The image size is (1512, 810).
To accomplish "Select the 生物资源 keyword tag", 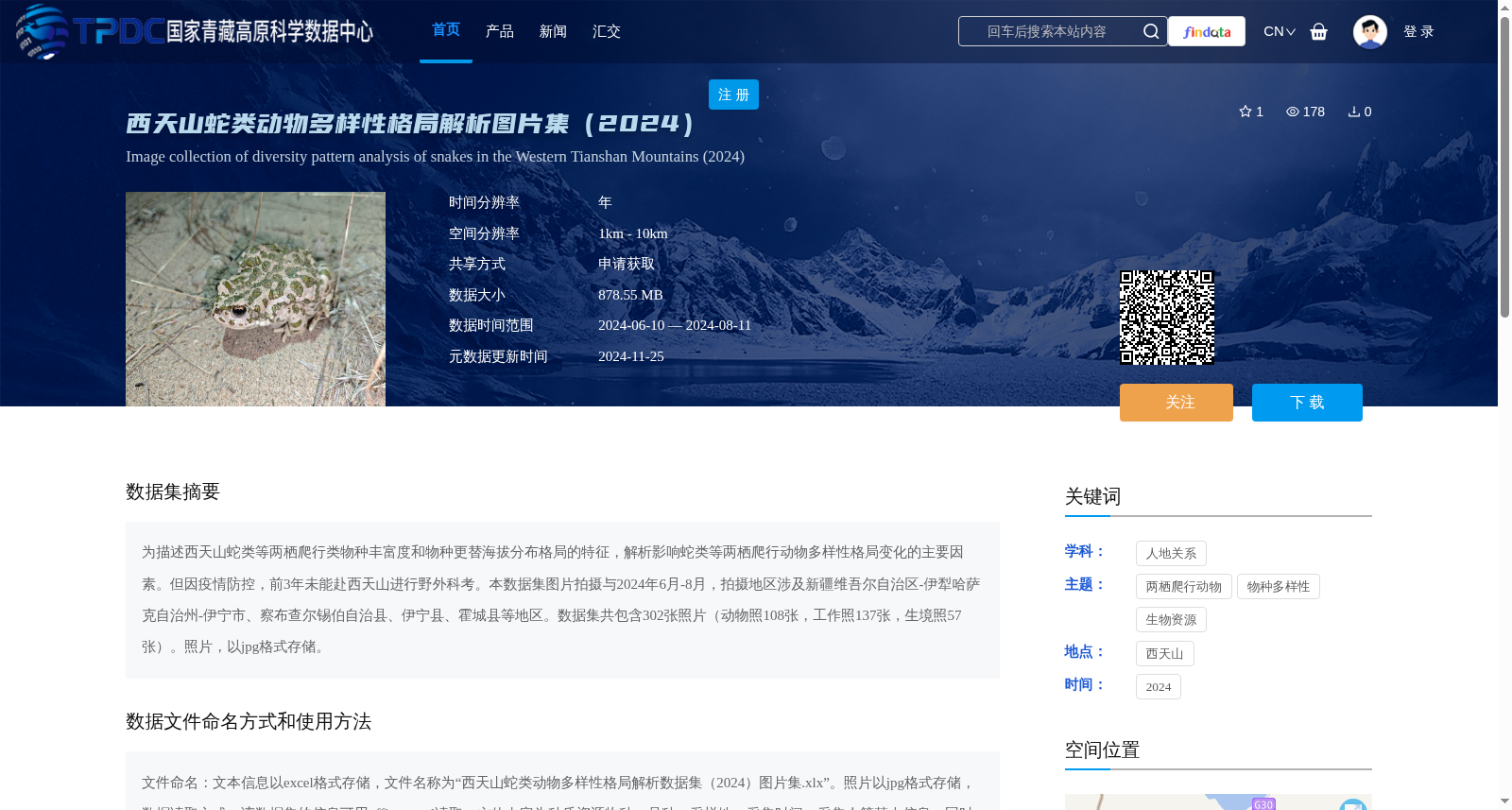I will pos(1171,620).
